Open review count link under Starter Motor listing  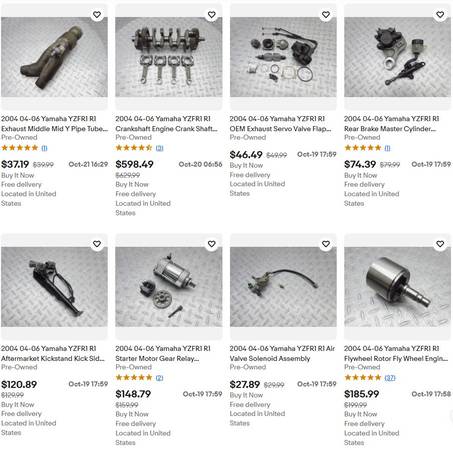[x=160, y=378]
